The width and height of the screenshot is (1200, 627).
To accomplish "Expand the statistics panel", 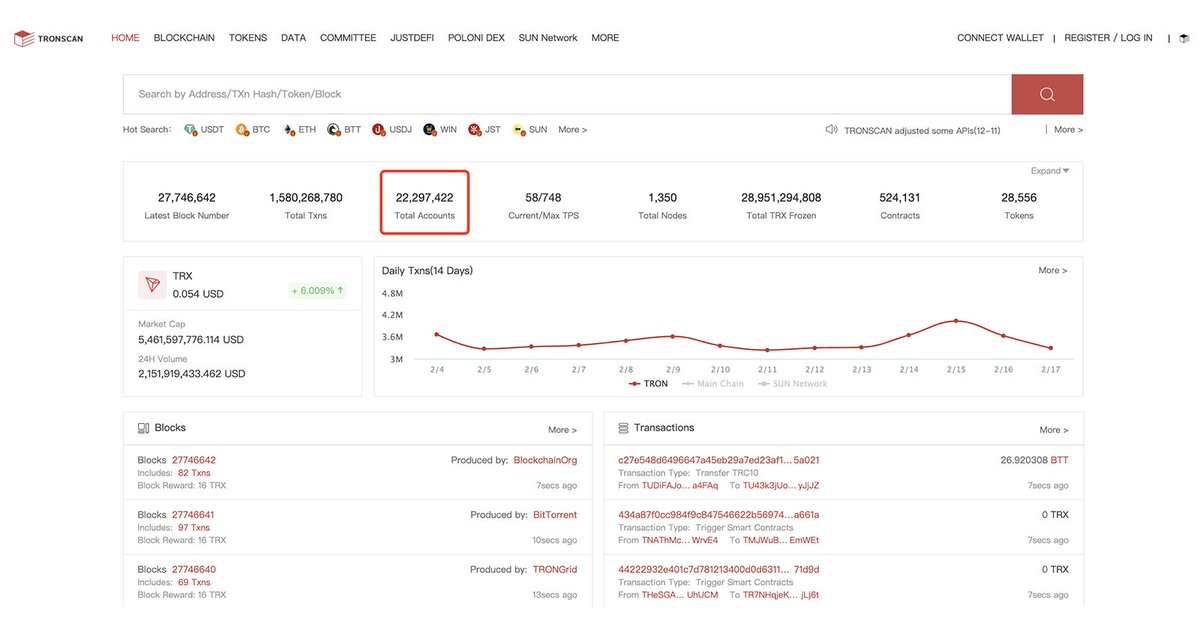I will tap(1050, 171).
